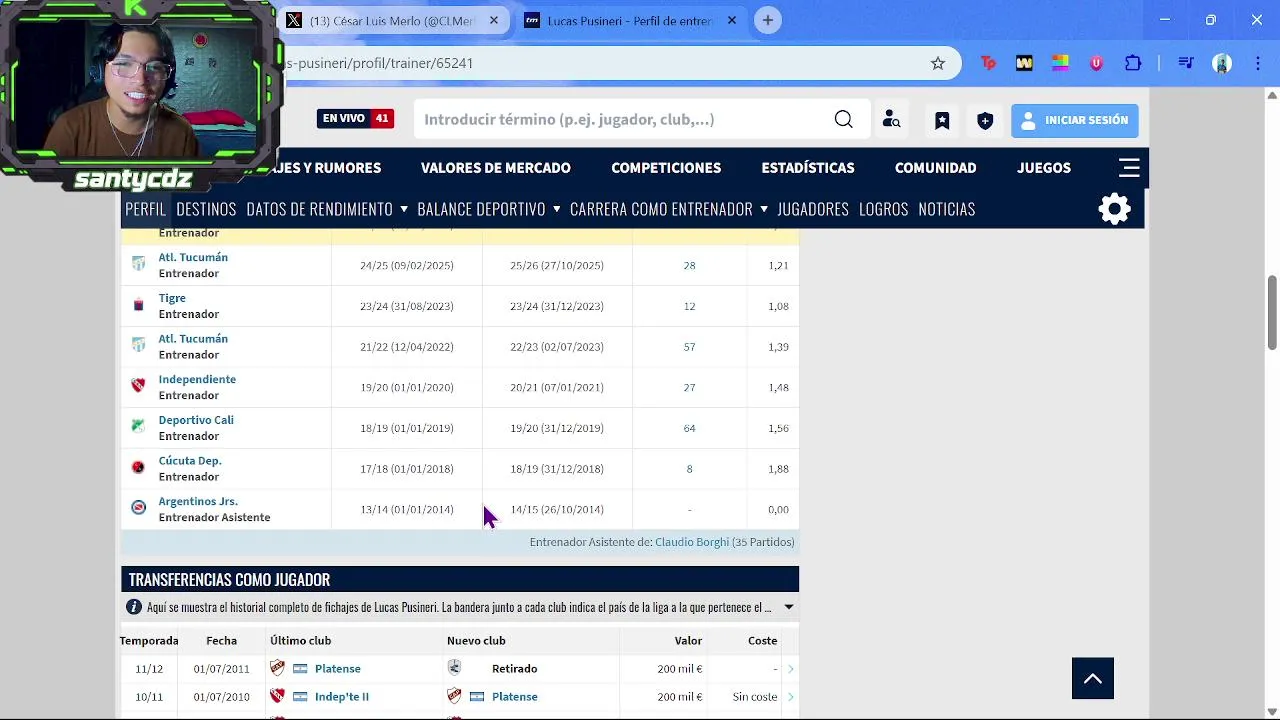The height and width of the screenshot is (720, 1280).
Task: Open settings gear icon
Action: (x=1115, y=209)
